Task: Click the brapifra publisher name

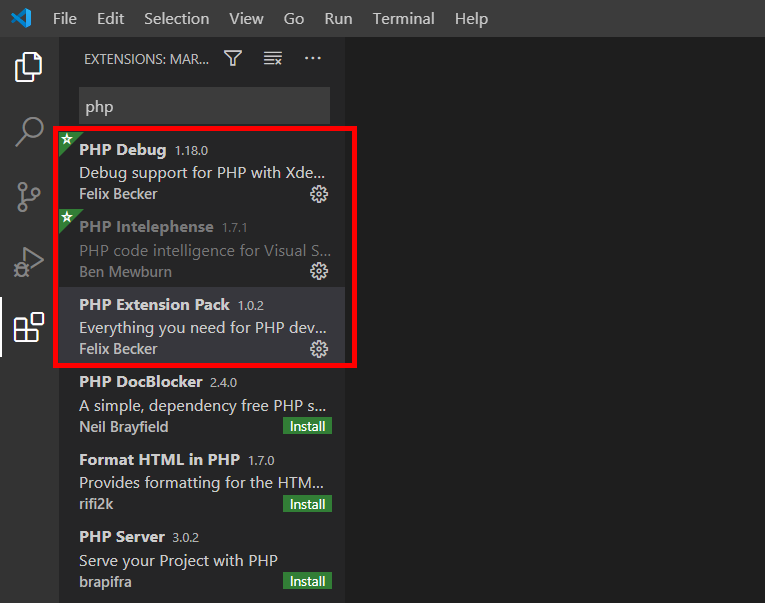Action: click(105, 582)
